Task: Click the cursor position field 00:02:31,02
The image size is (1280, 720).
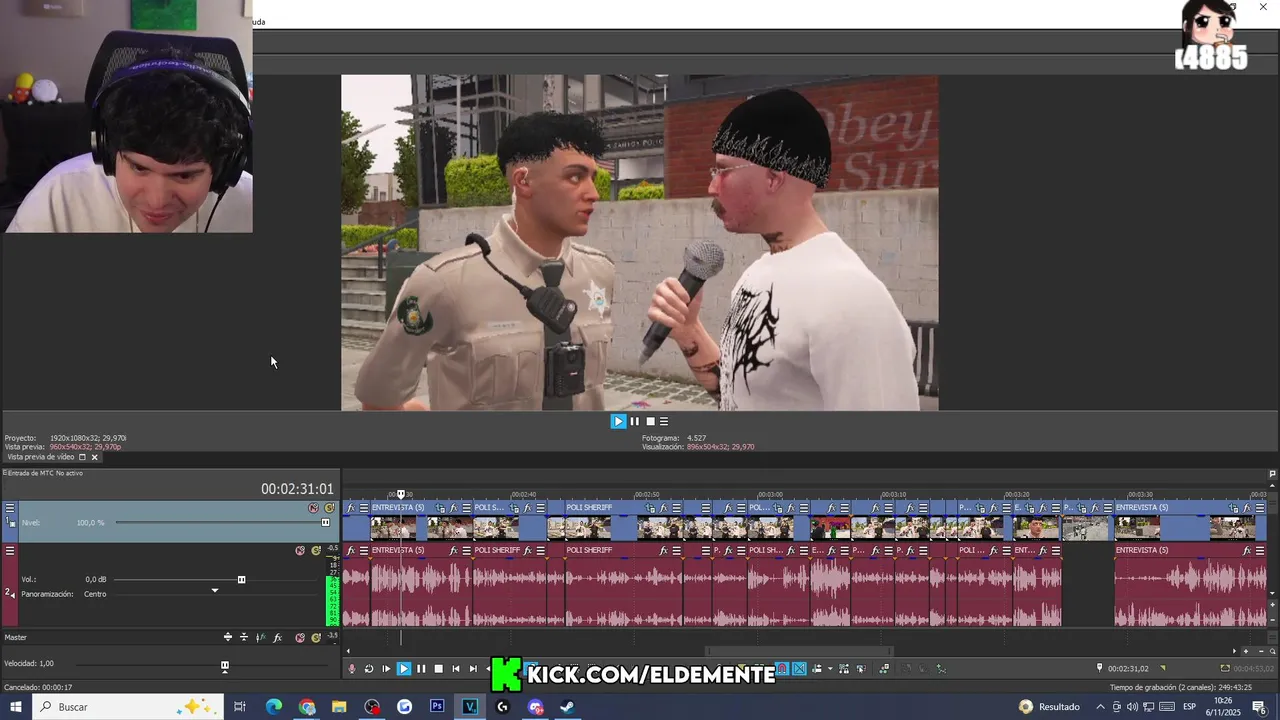Action: point(1128,668)
